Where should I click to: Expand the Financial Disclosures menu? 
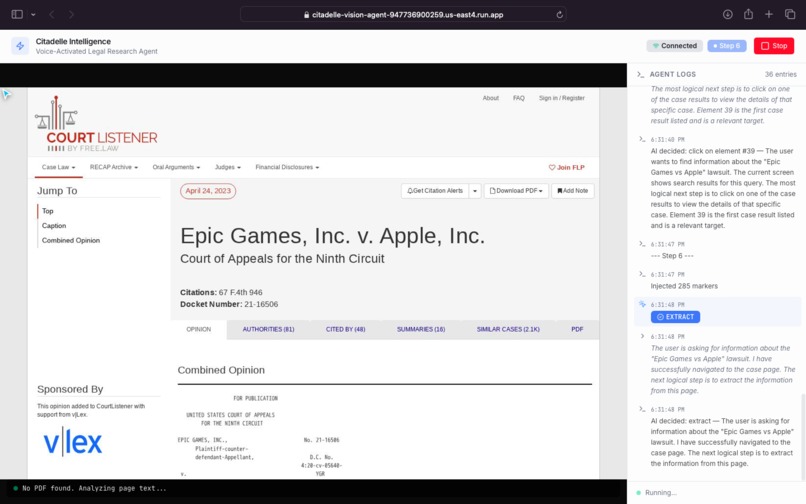point(287,167)
